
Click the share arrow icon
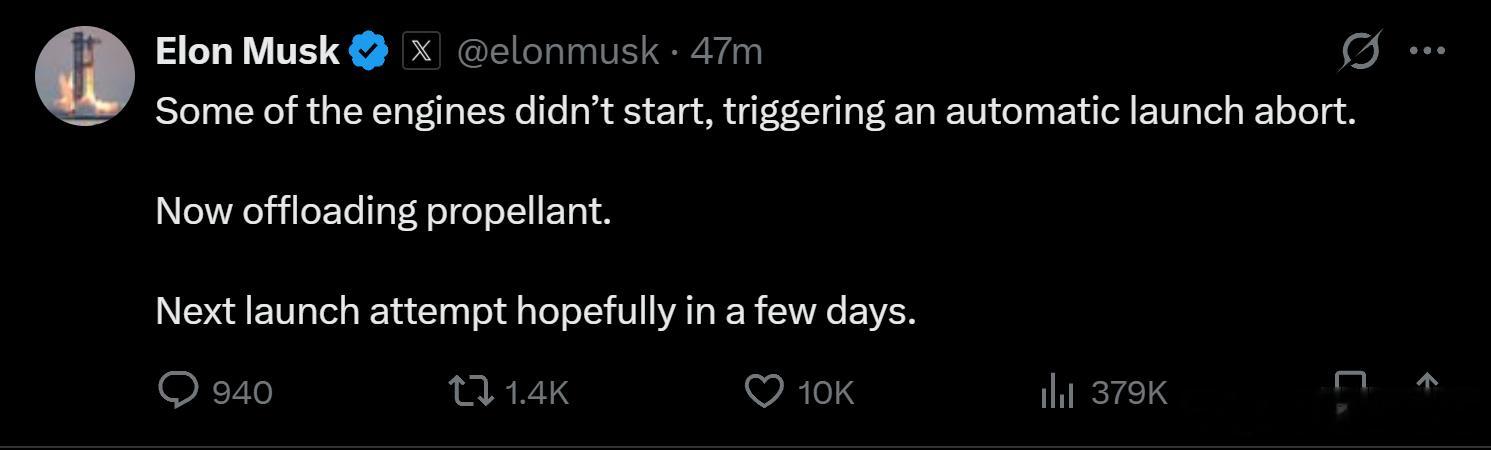tap(1428, 384)
